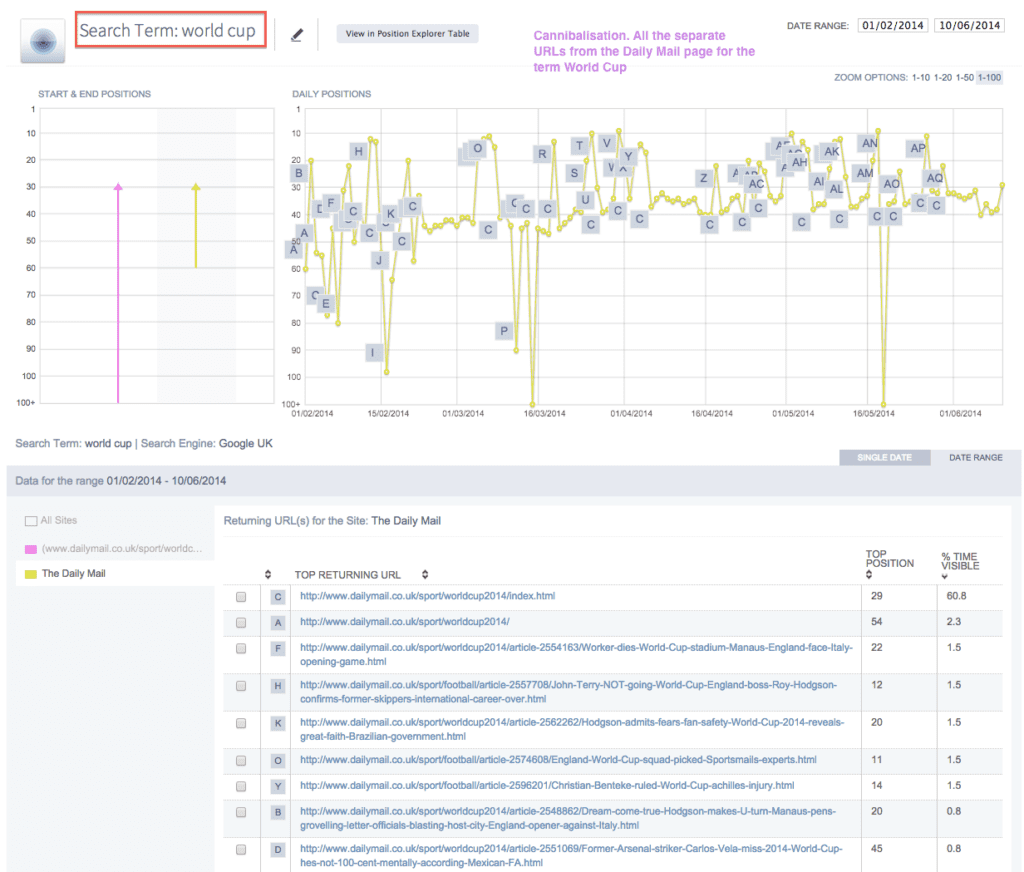
Task: Edit the end date 10/06/2014 field
Action: pos(970,25)
